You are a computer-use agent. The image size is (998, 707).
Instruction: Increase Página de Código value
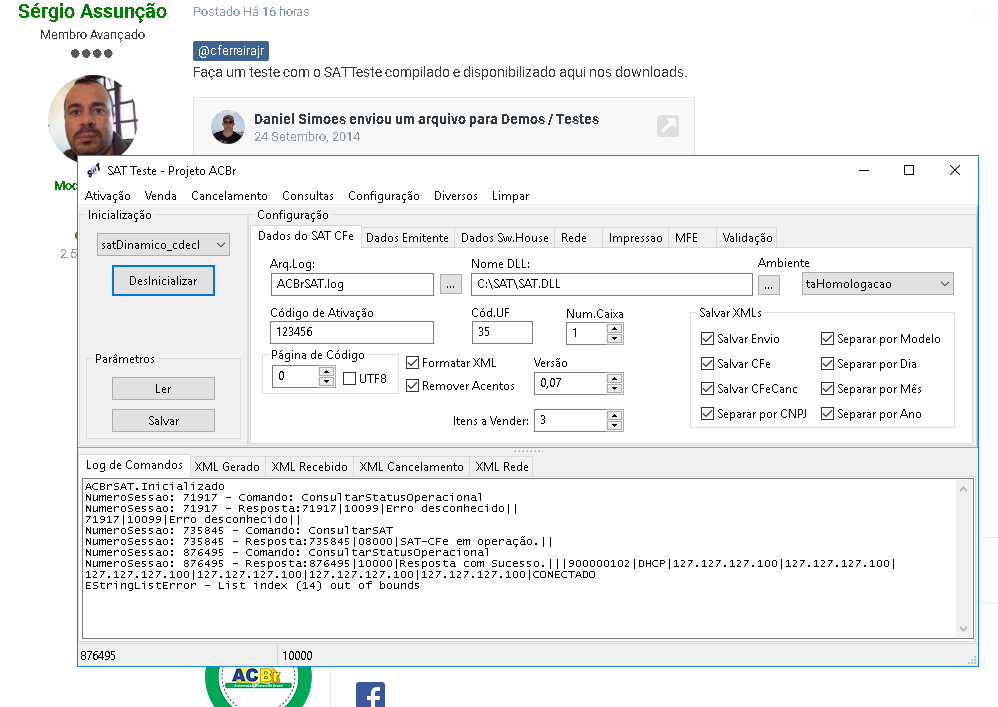(327, 372)
